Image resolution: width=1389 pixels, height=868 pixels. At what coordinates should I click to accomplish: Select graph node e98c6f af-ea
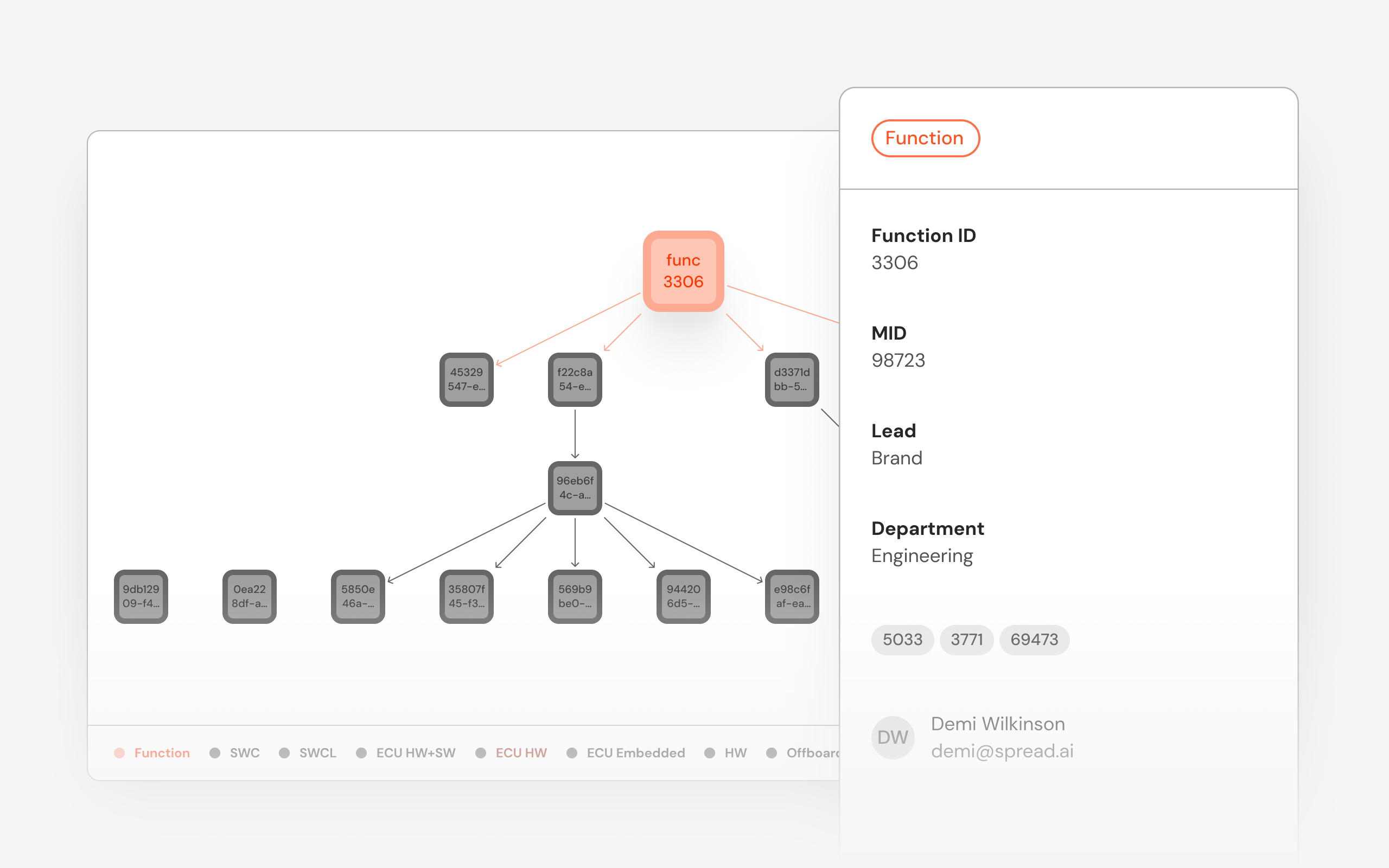tap(792, 596)
